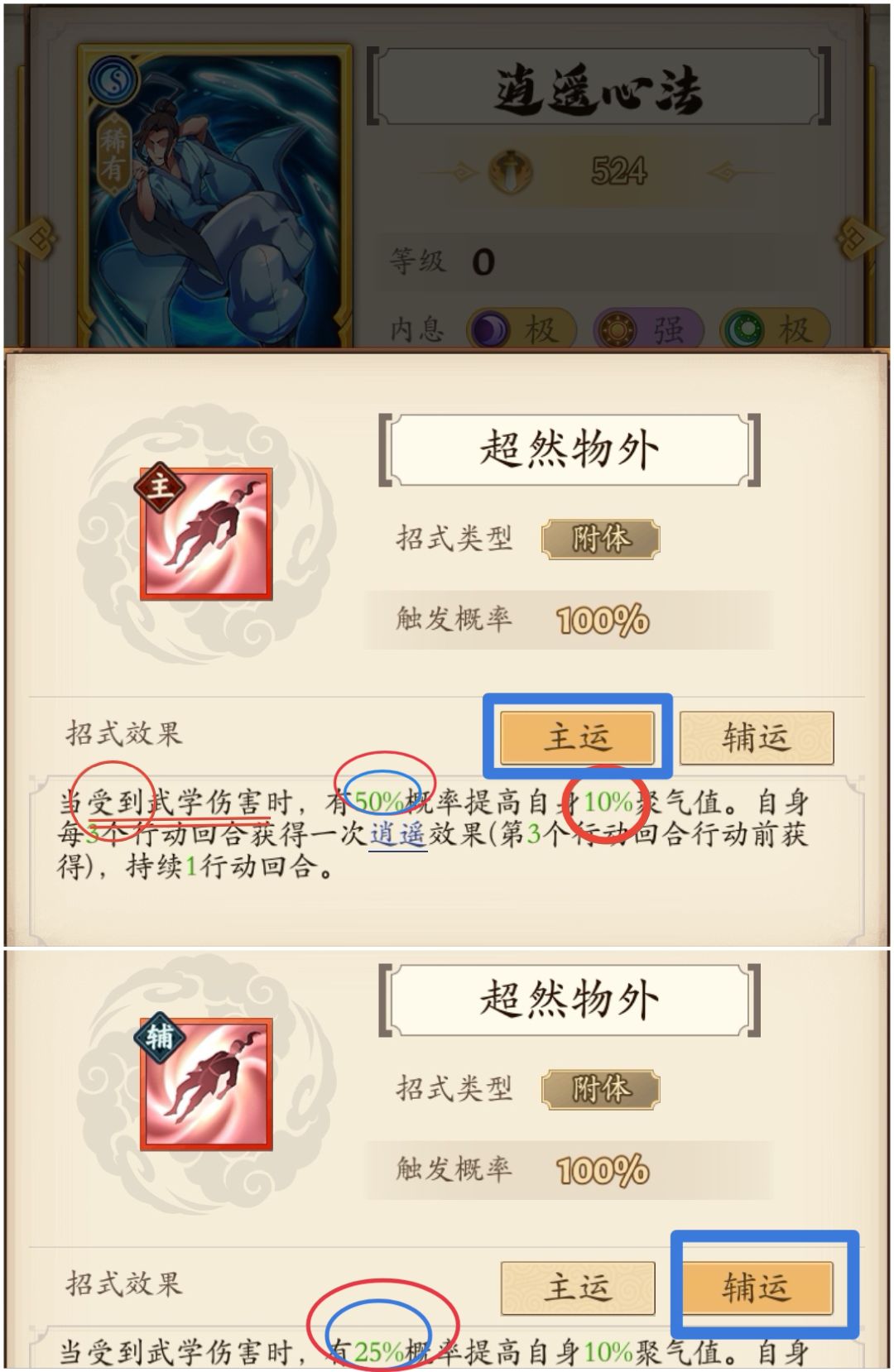Tap the yin-yang attribute icon on card

tap(112, 79)
